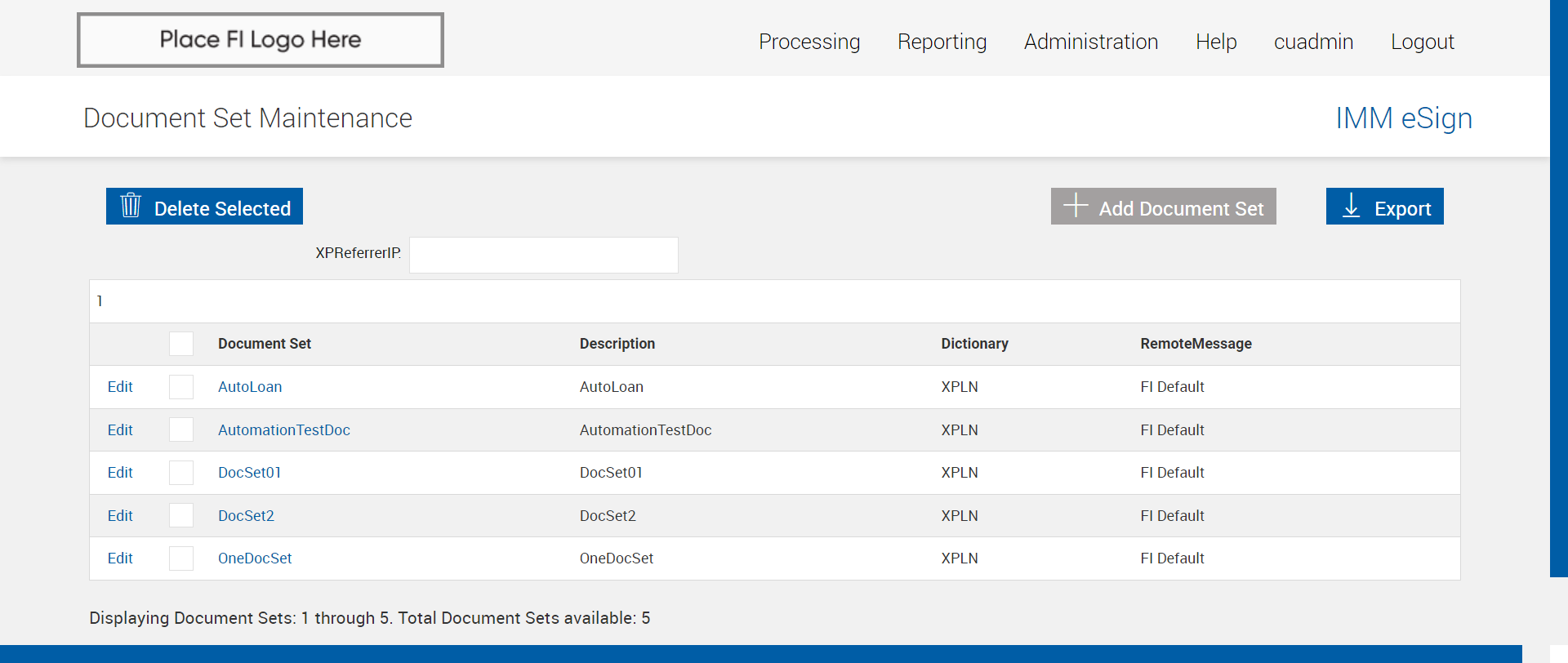Image resolution: width=1568 pixels, height=663 pixels.
Task: Tick the select-all checkbox in the header row
Action: [x=181, y=344]
